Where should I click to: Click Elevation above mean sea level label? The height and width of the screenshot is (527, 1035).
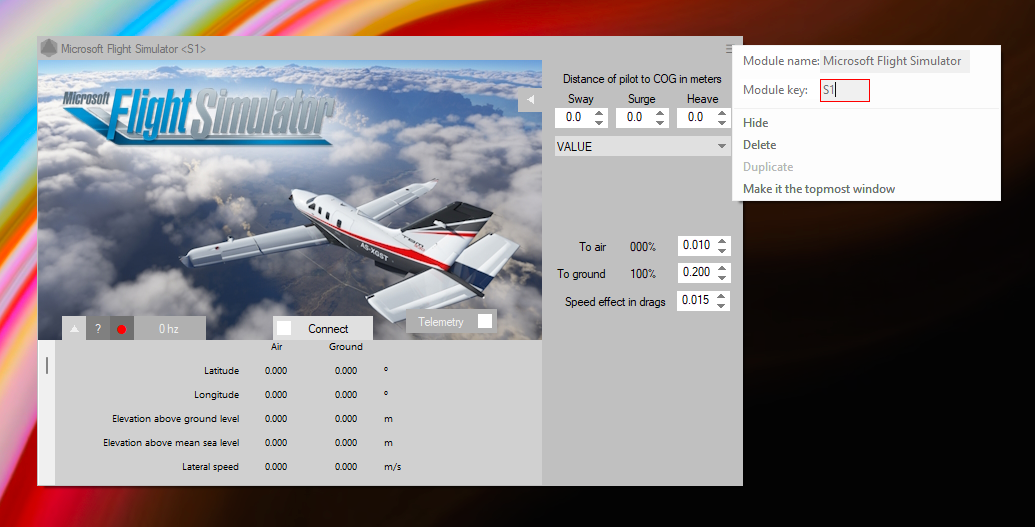[171, 442]
